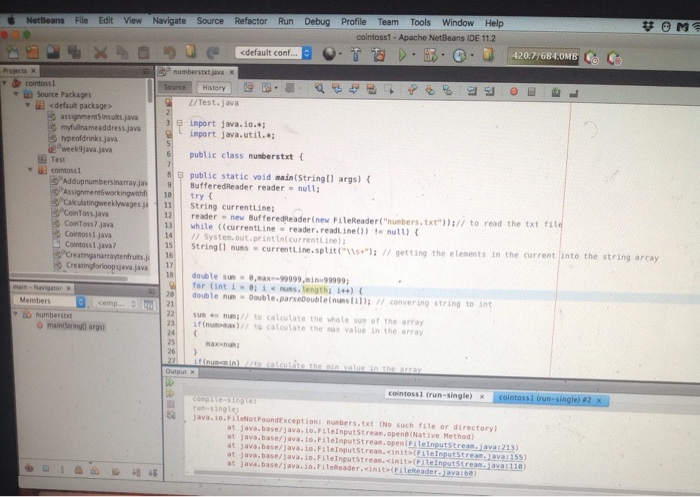This screenshot has height=497, width=700.
Task: Click the stop icon in Output sidebar
Action: point(171,404)
